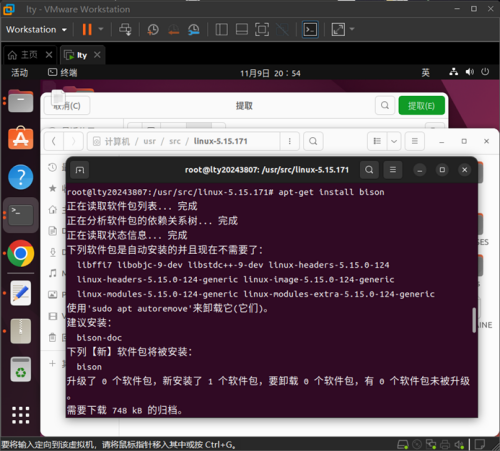Select the lty VM tab
Viewport: 500px width, 451px height.
(76, 55)
